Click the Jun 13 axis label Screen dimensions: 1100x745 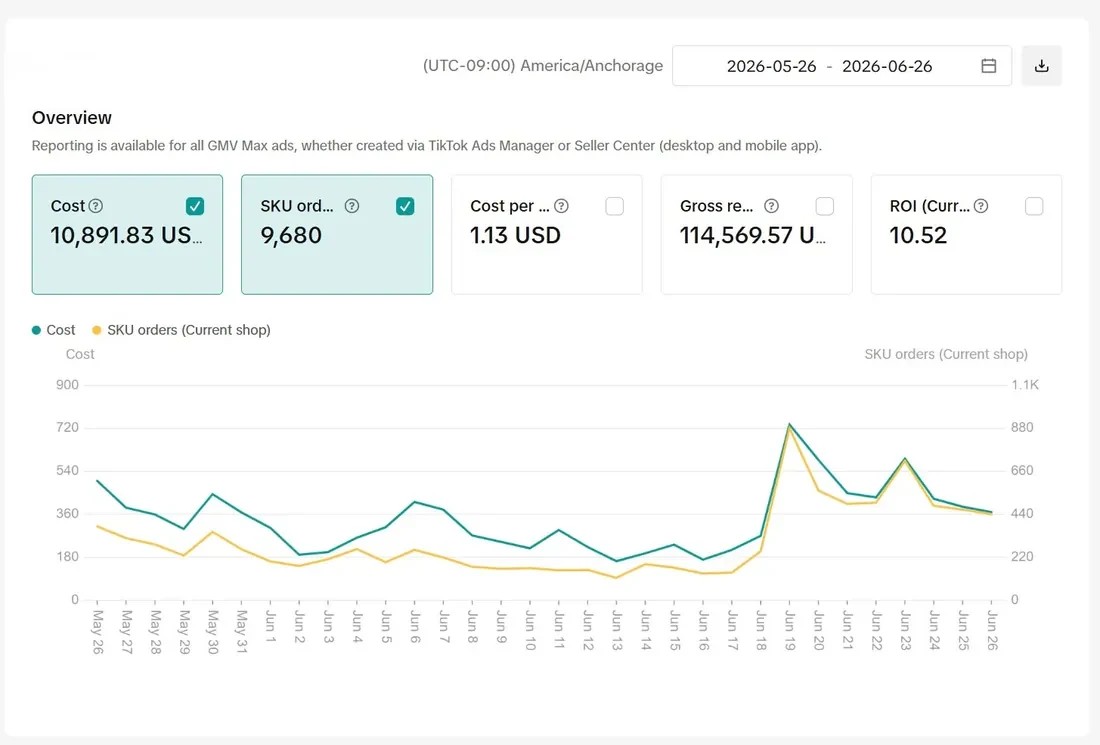click(617, 630)
